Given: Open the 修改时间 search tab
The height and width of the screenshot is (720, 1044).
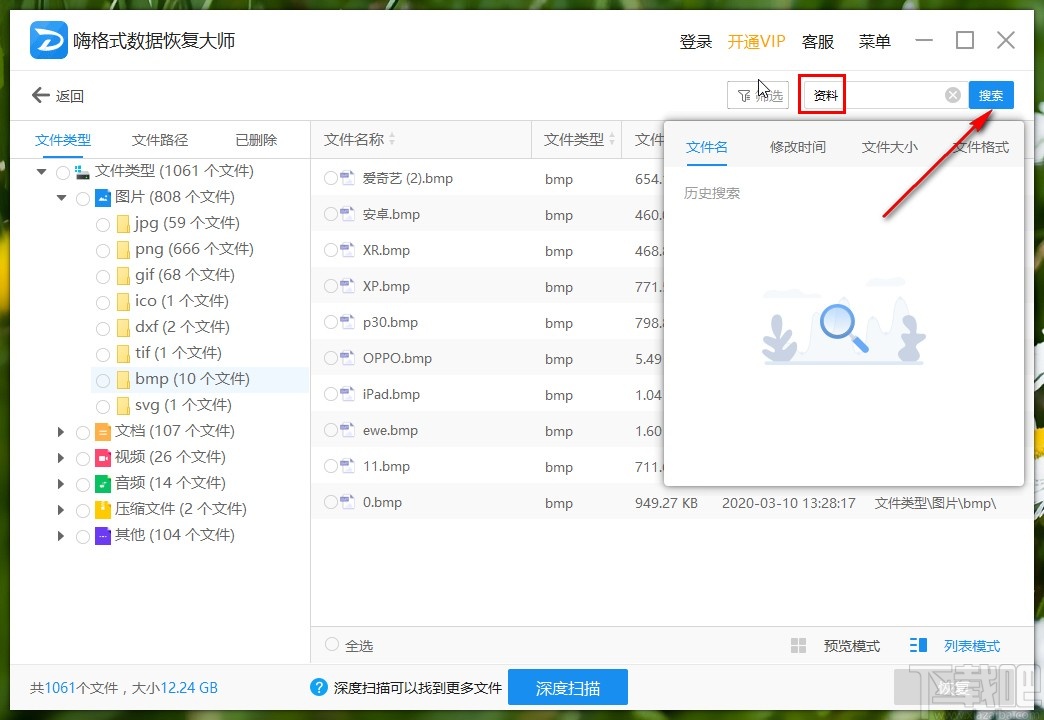Looking at the screenshot, I should point(797,146).
